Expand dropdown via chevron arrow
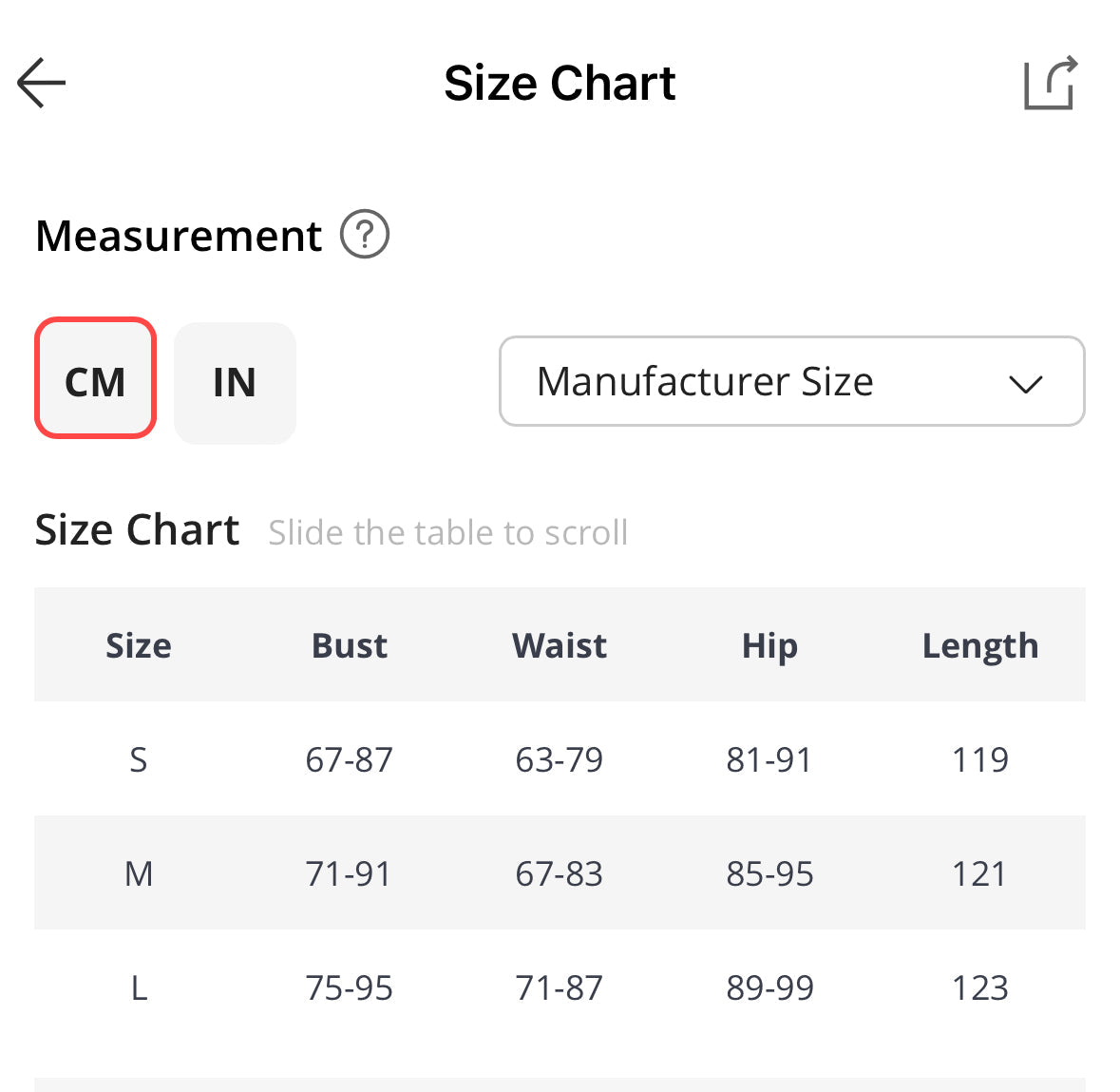Image resolution: width=1120 pixels, height=1092 pixels. pyautogui.click(x=1026, y=384)
